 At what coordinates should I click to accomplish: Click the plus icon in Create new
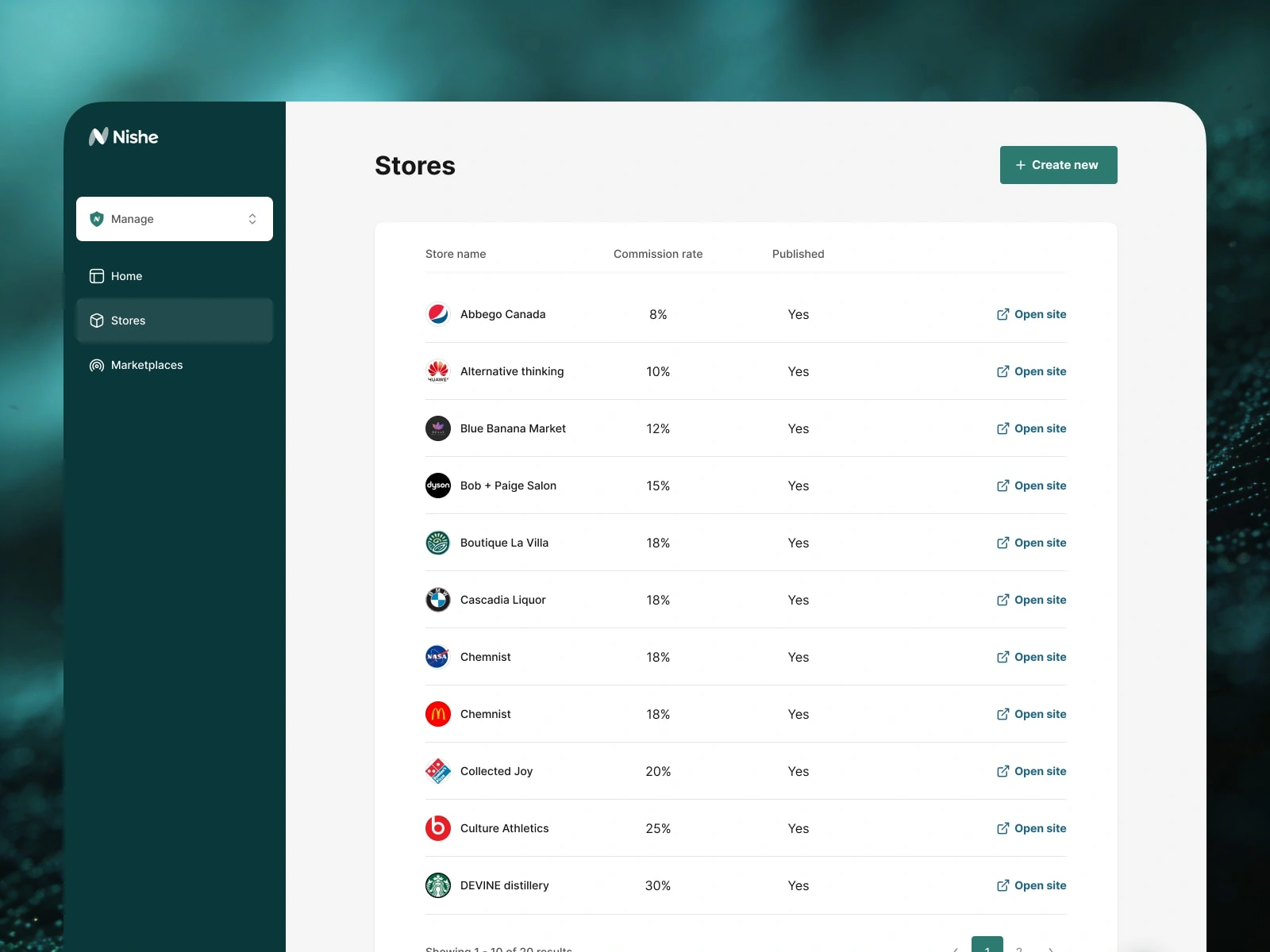pos(1021,165)
